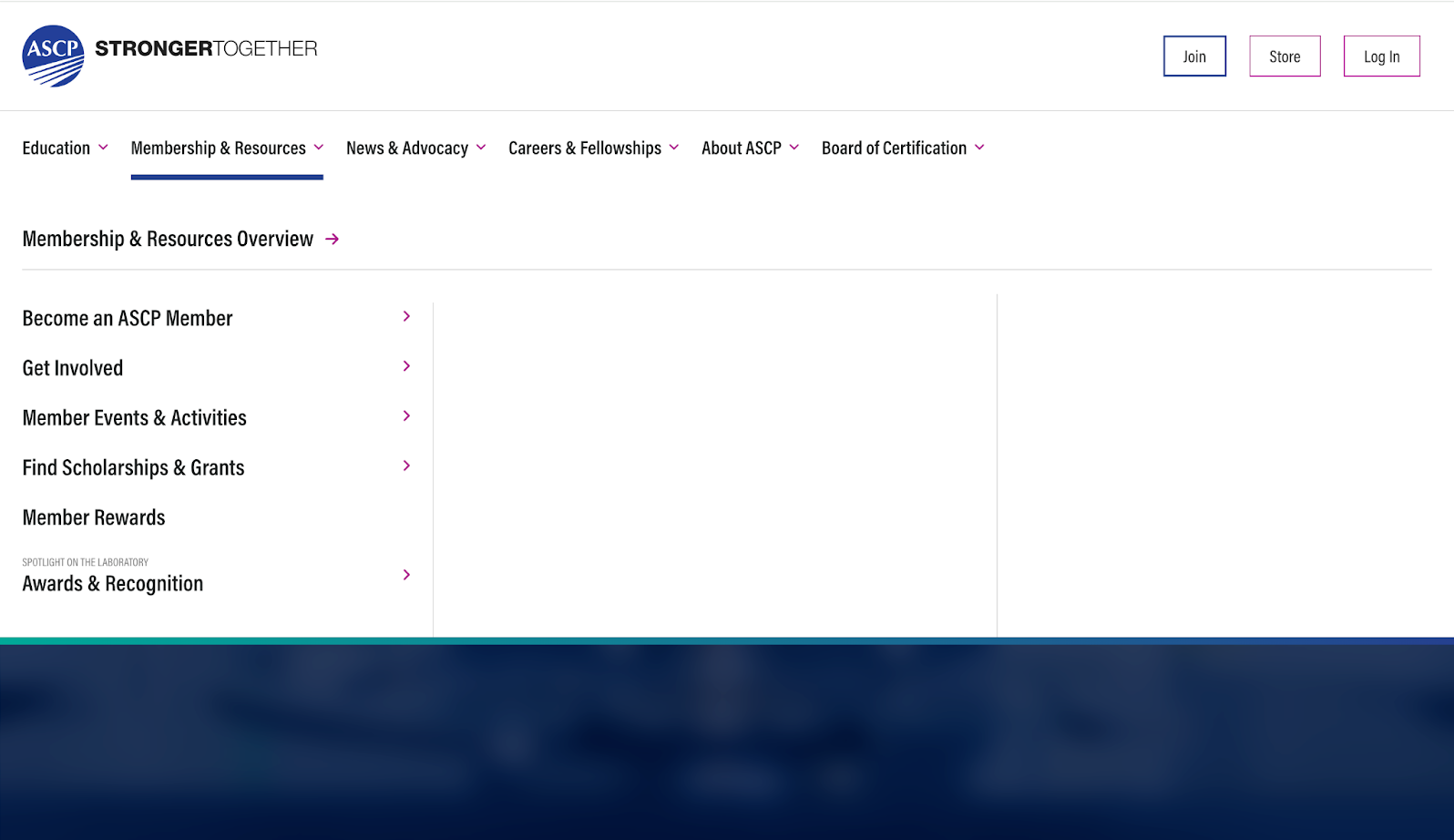Select Member Events & Activities
The width and height of the screenshot is (1454, 840).
coord(135,417)
